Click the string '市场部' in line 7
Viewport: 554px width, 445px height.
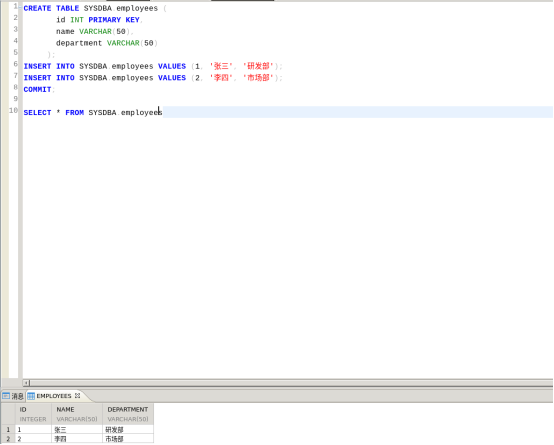click(258, 78)
